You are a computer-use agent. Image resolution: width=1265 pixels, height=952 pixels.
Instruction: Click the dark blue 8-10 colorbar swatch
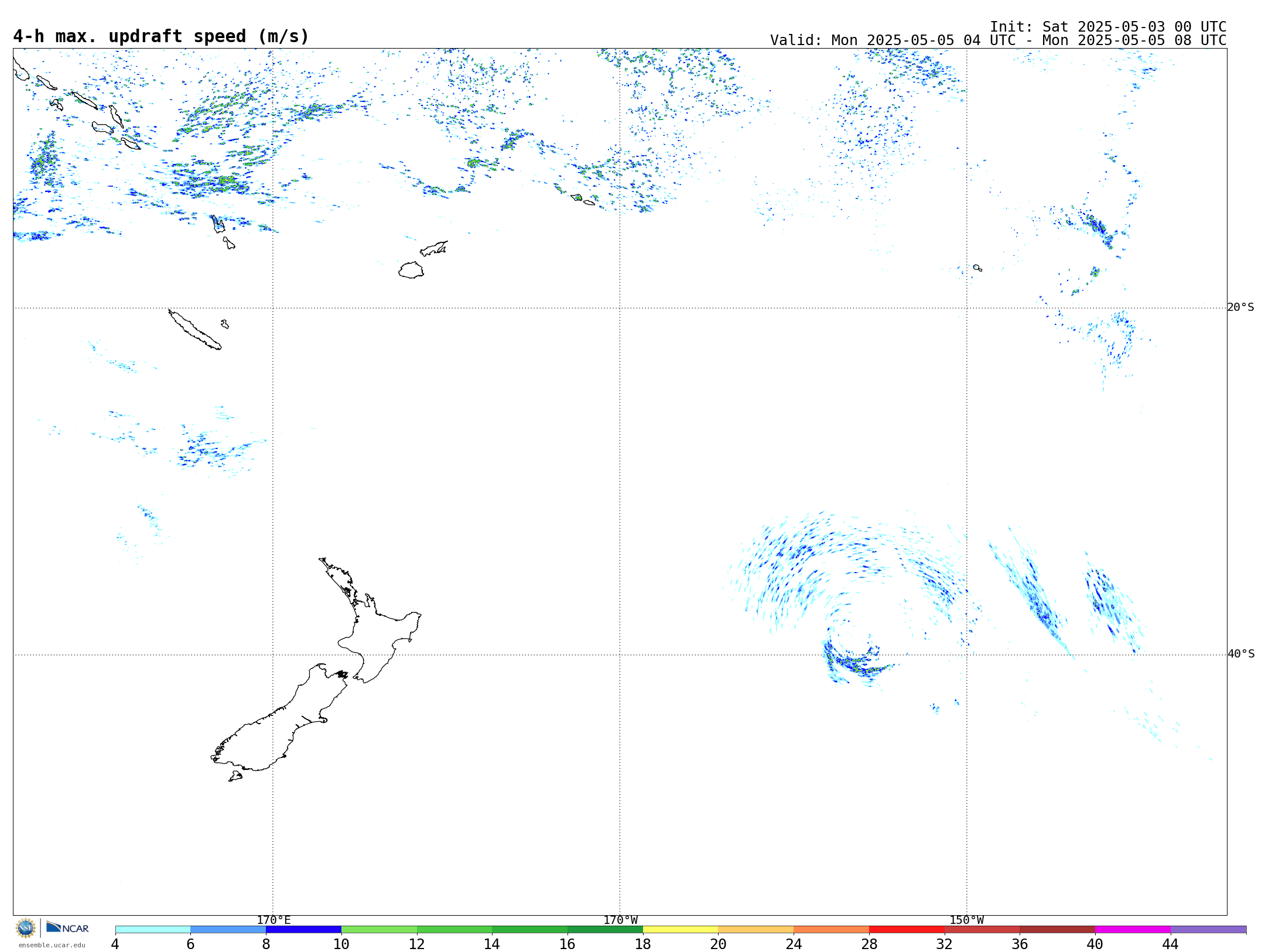pos(303,929)
